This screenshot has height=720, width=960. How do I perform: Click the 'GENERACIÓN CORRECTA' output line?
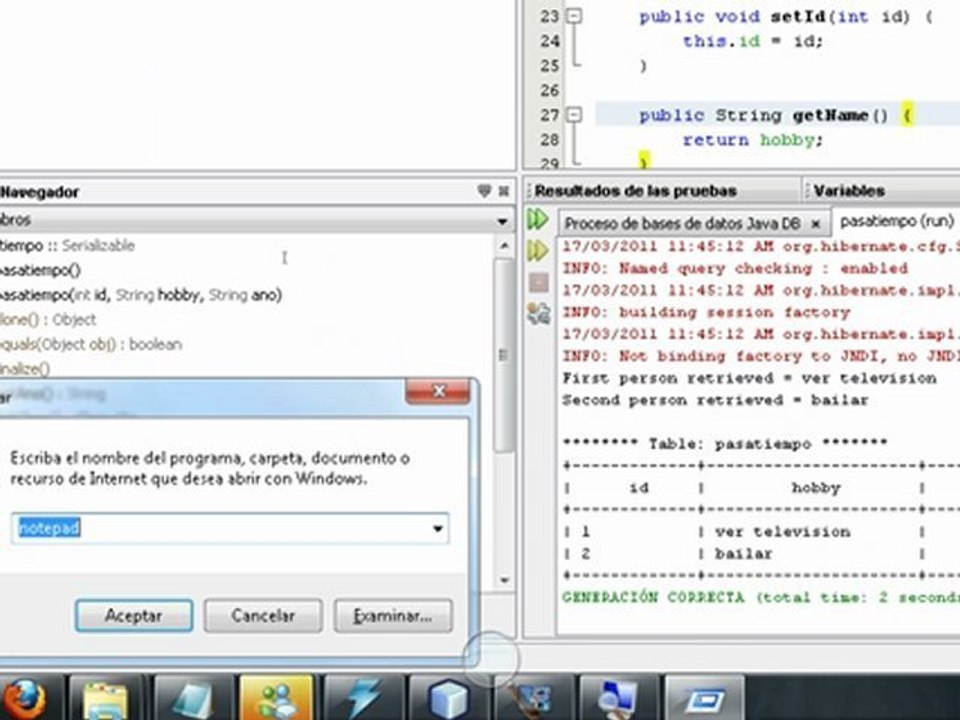[x=761, y=598]
